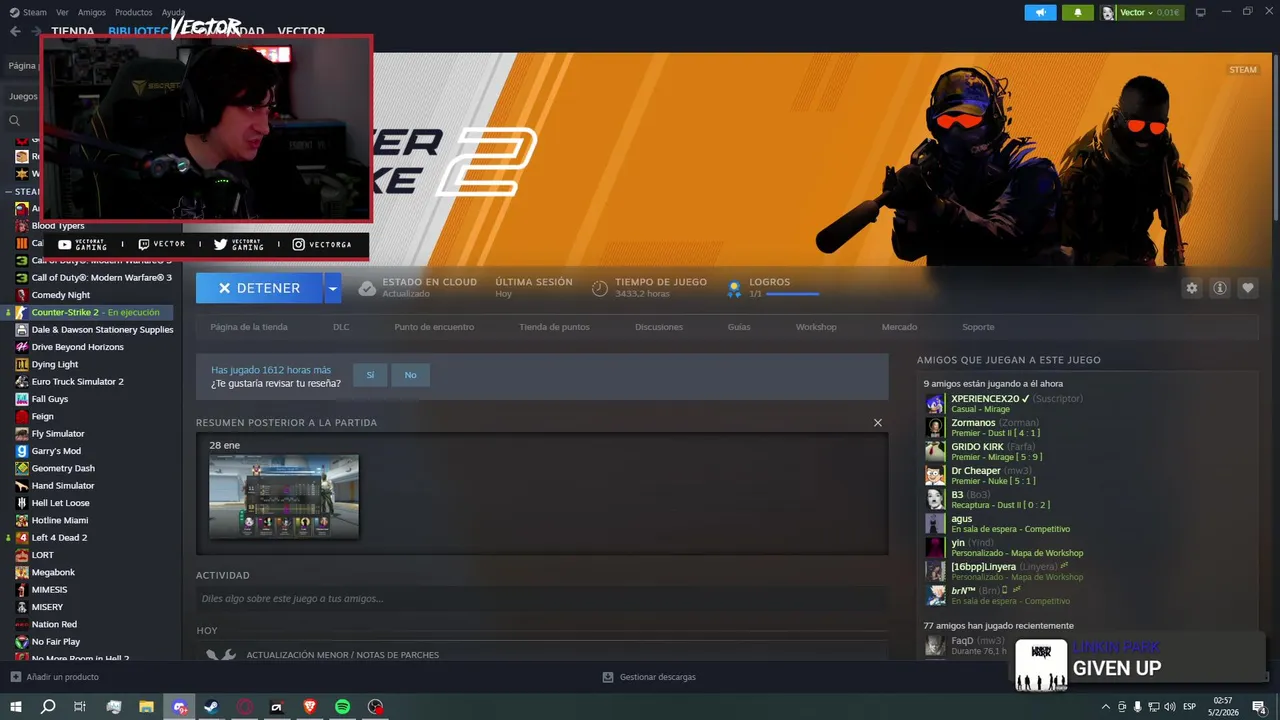Open the 28 ene match screenshot thumbnail
The image size is (1280, 720).
coord(284,497)
